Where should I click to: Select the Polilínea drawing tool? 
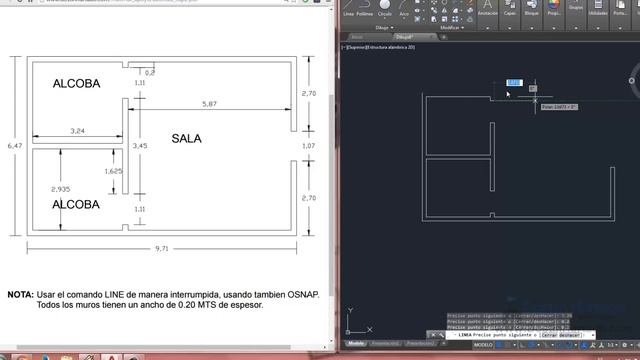point(364,8)
